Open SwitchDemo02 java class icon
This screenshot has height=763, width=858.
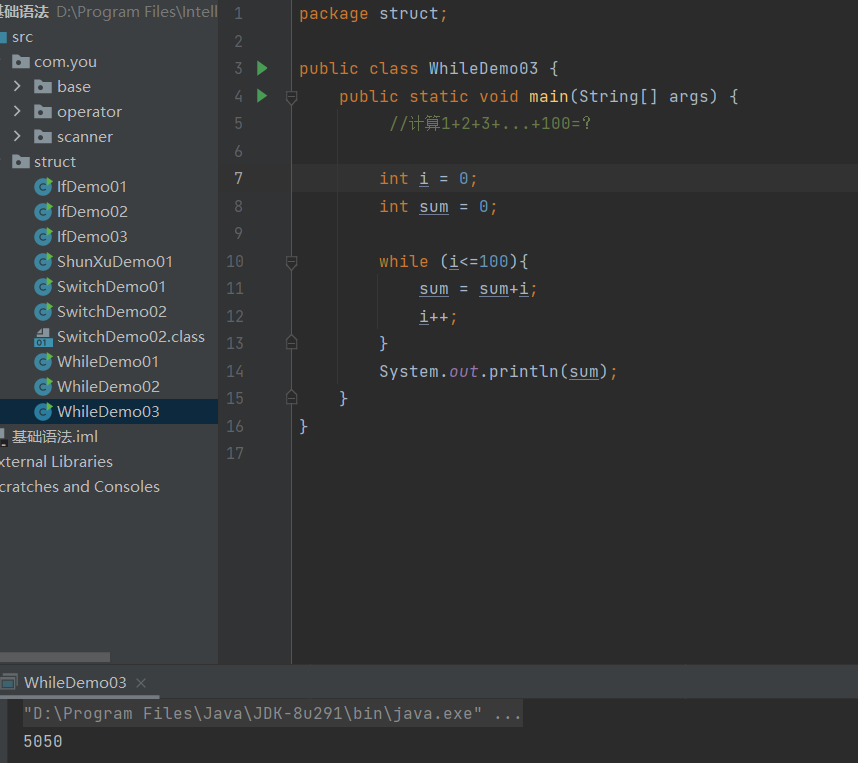coord(43,311)
